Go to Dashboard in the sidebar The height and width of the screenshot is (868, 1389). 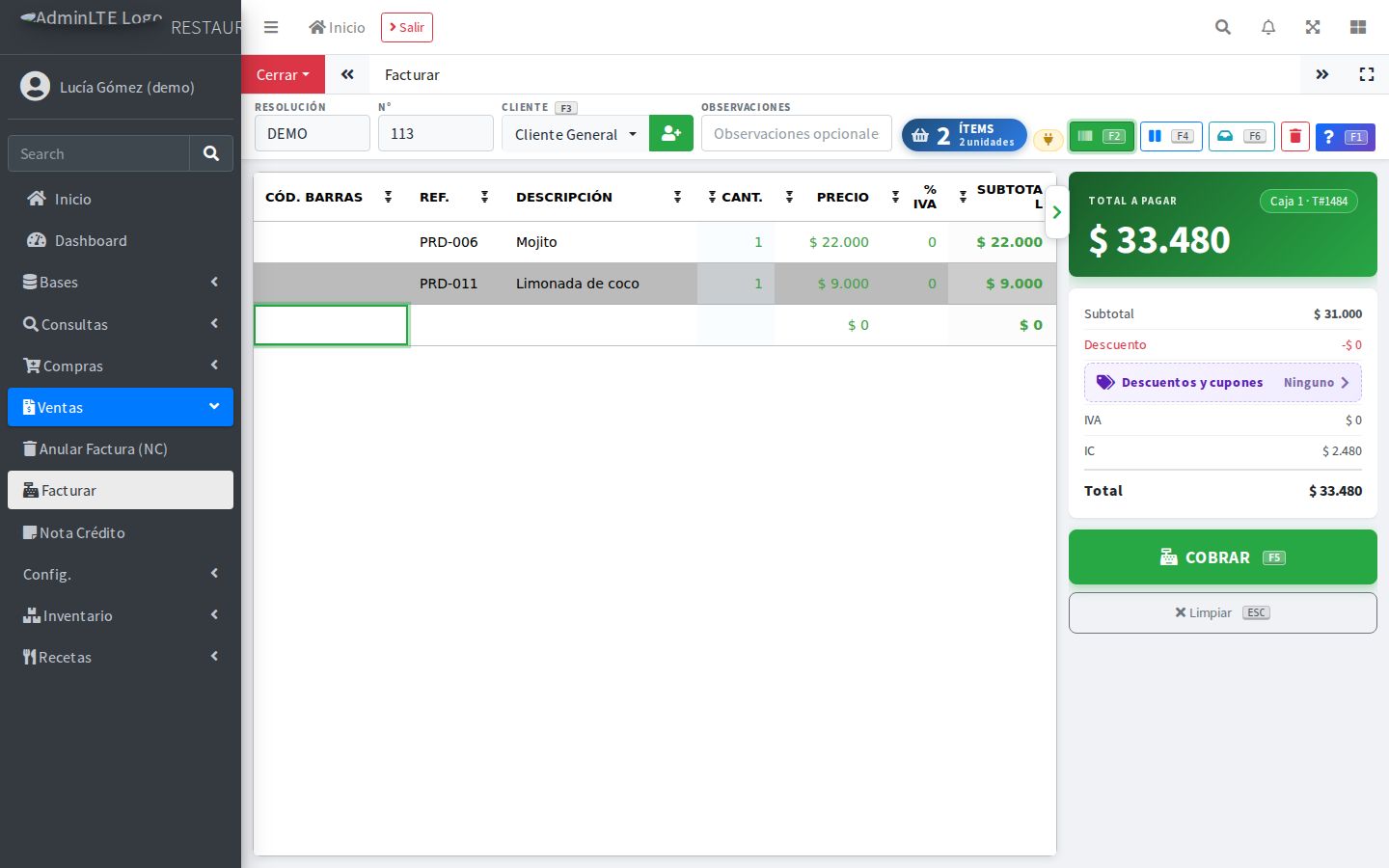click(x=121, y=240)
